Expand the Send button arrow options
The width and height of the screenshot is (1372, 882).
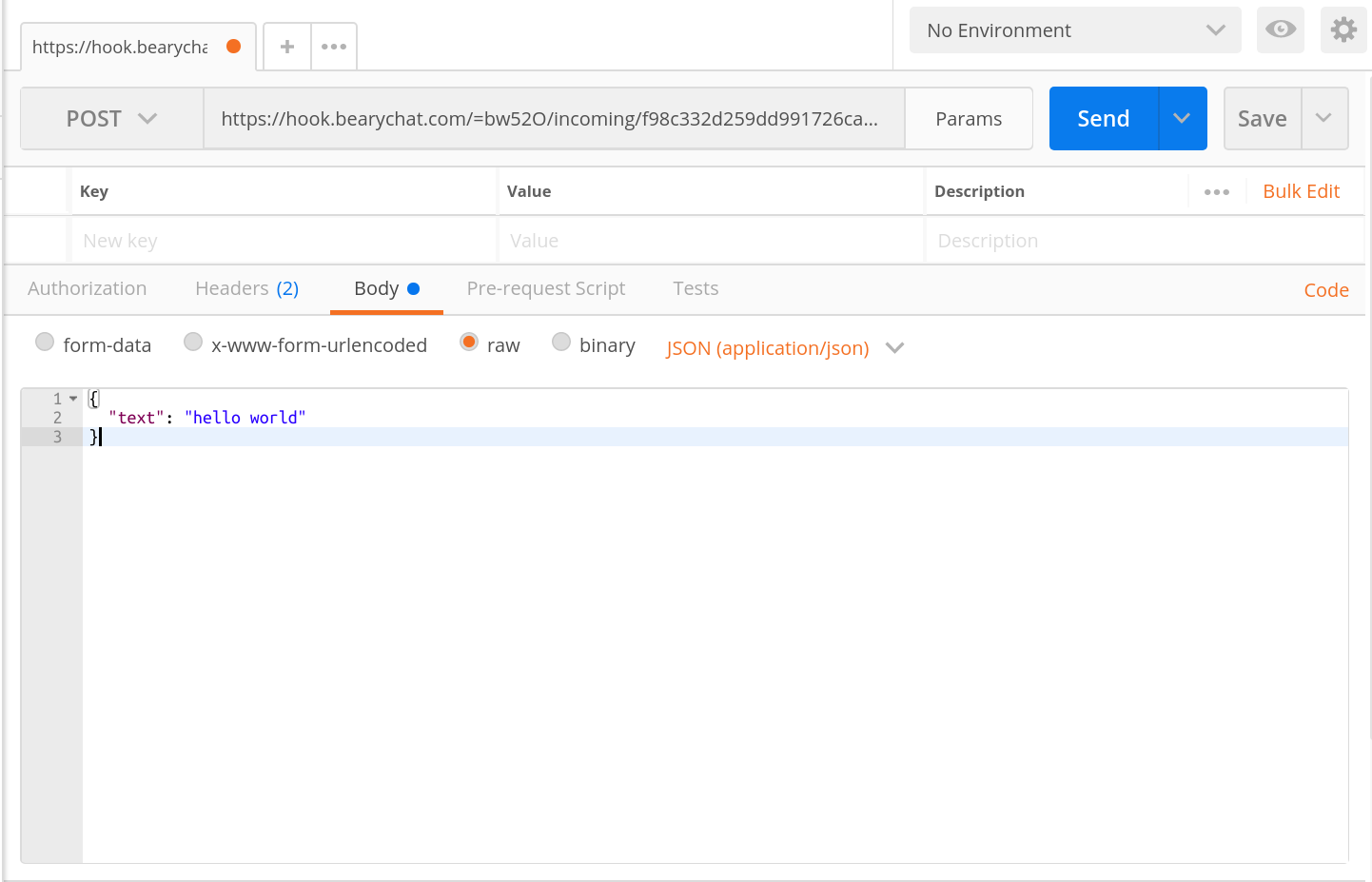pyautogui.click(x=1183, y=118)
